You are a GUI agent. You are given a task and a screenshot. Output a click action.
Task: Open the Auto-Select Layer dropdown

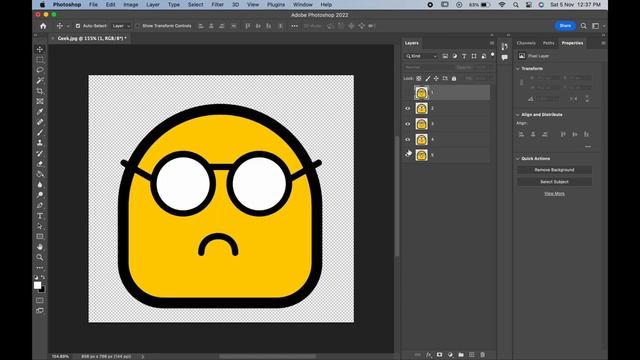tap(121, 26)
